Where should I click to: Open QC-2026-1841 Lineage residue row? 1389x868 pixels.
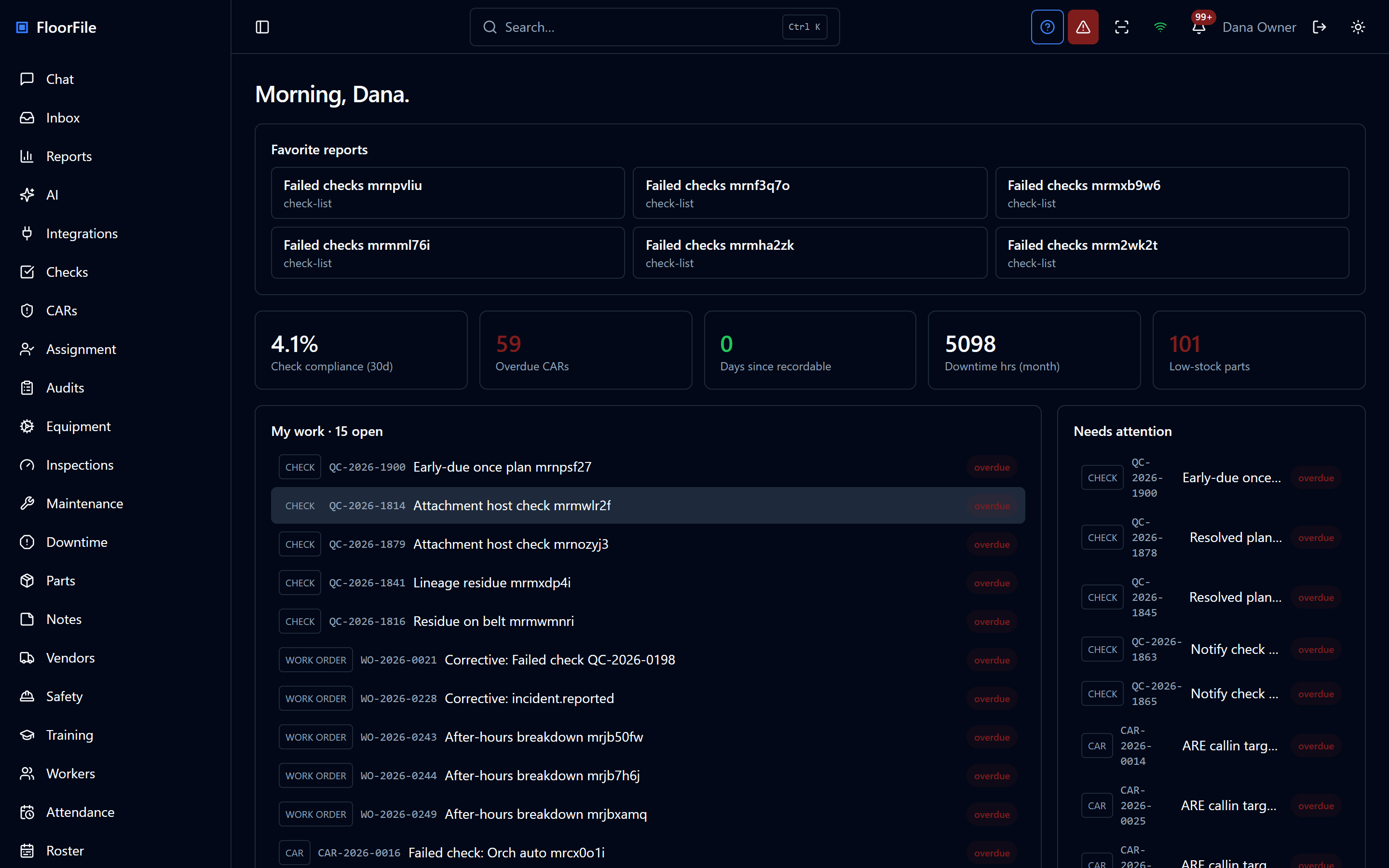(648, 583)
